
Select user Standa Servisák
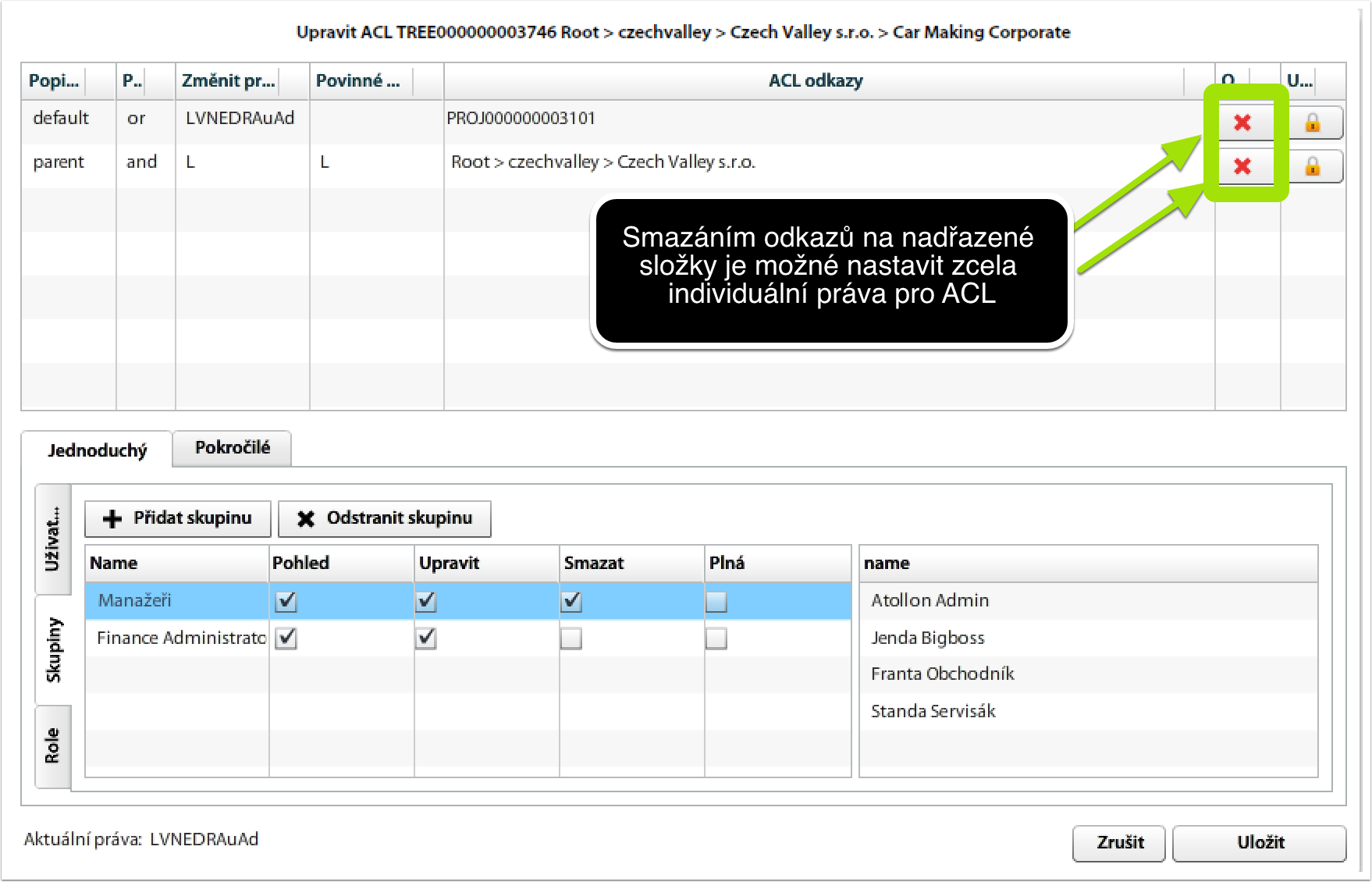[x=1088, y=712]
